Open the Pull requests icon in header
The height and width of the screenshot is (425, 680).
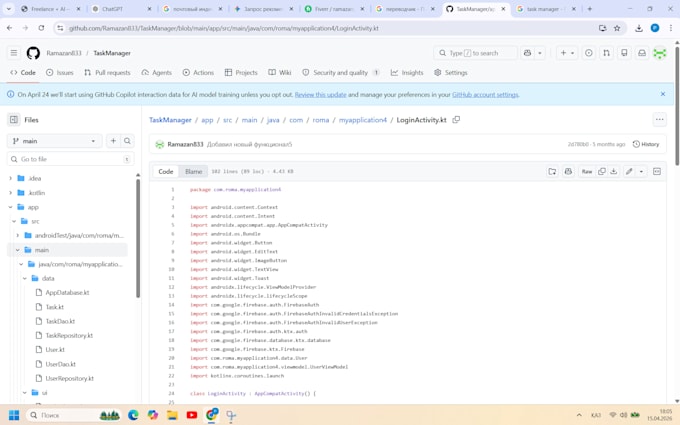(x=606, y=53)
